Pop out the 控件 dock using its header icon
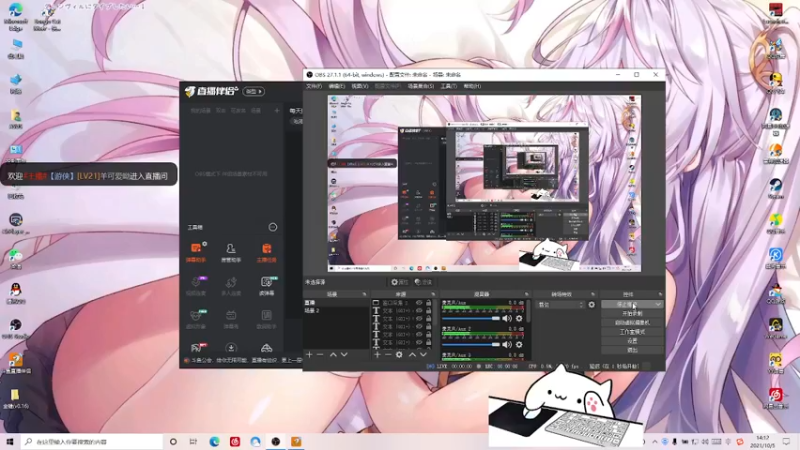 point(660,294)
